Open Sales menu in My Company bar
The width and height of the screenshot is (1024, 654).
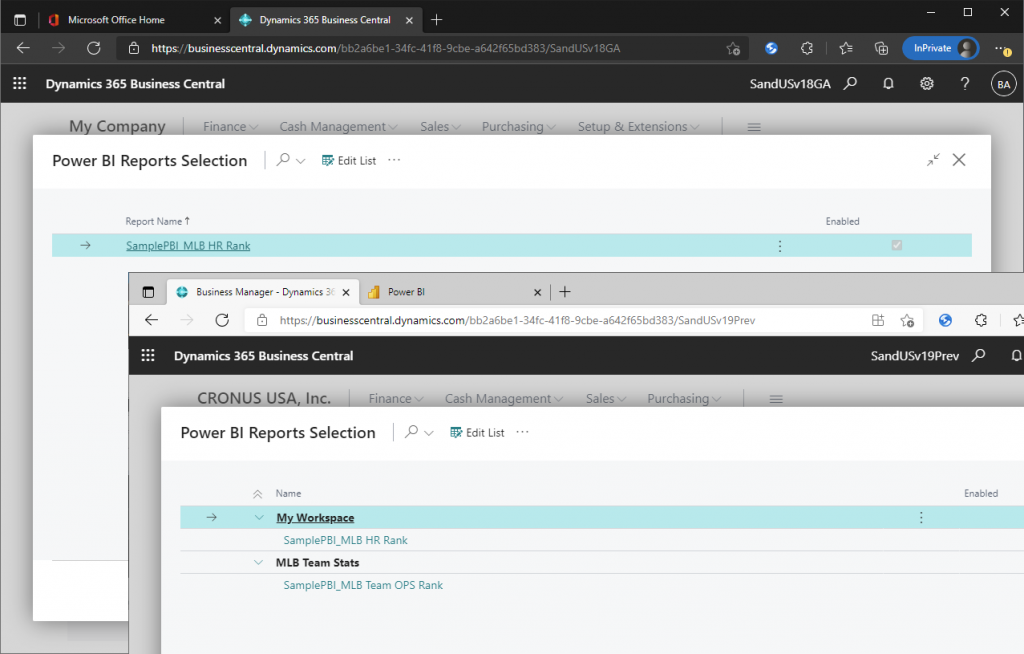pyautogui.click(x=440, y=127)
